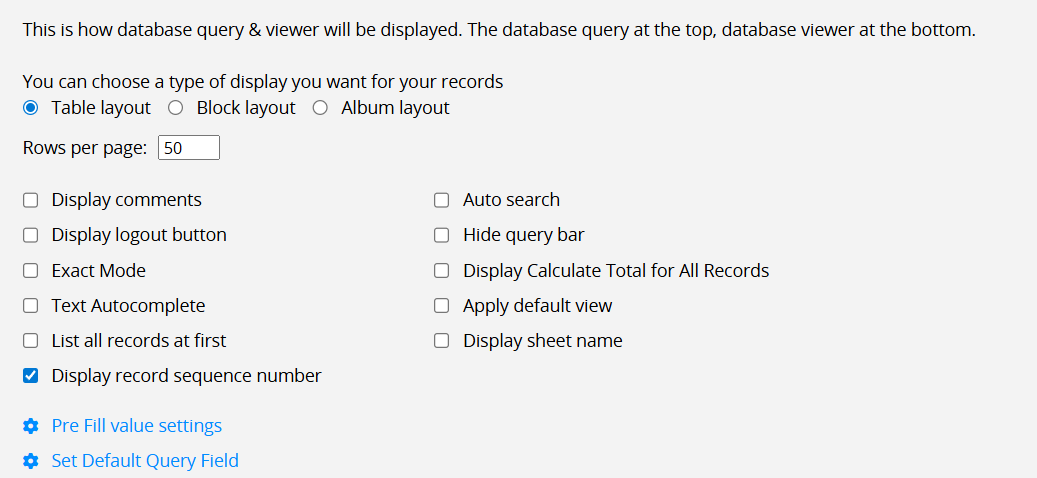This screenshot has height=478, width=1037.
Task: Open the Pre Fill value settings link
Action: click(136, 426)
